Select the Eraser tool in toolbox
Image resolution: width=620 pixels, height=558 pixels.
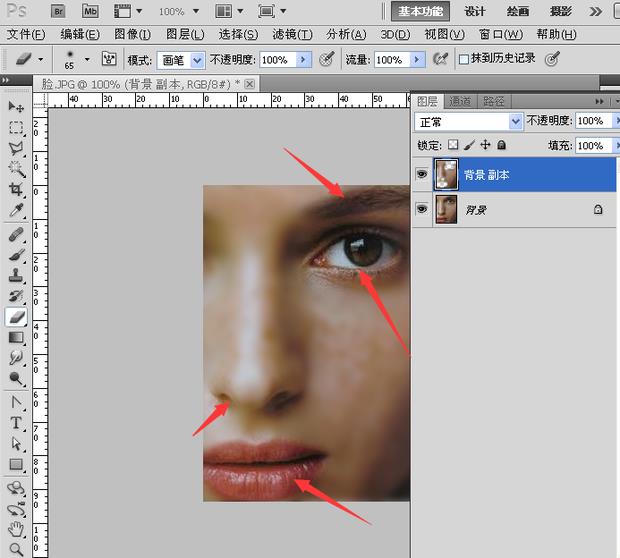(16, 317)
